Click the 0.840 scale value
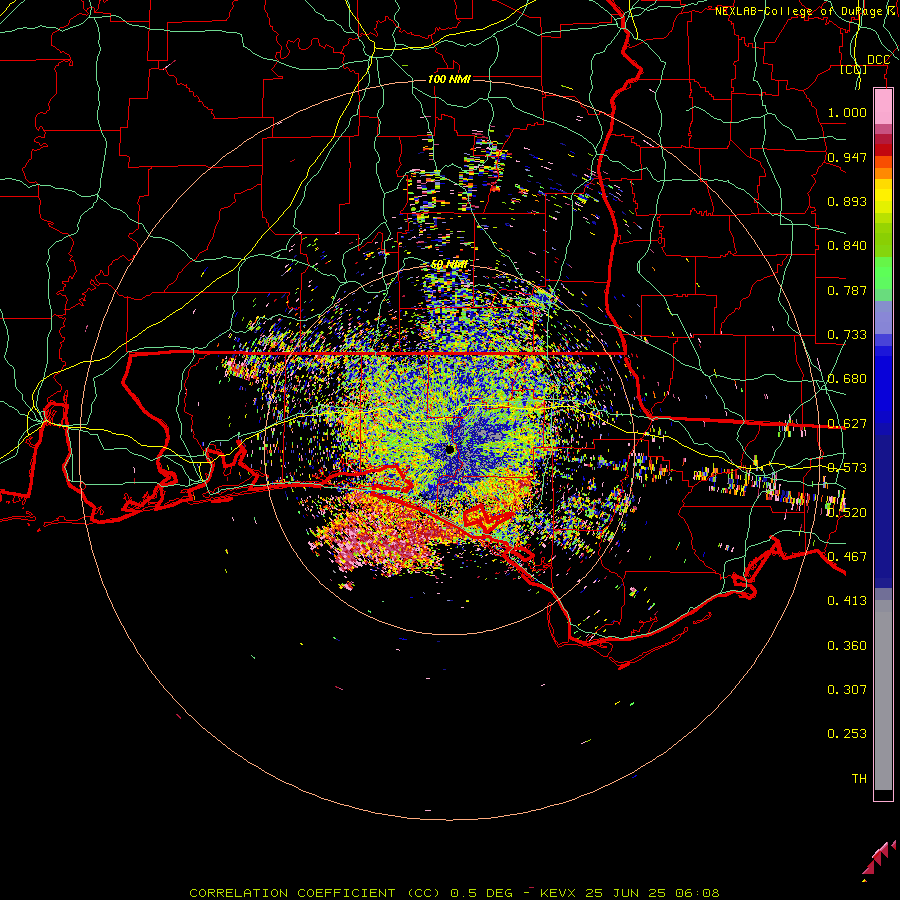 (847, 246)
